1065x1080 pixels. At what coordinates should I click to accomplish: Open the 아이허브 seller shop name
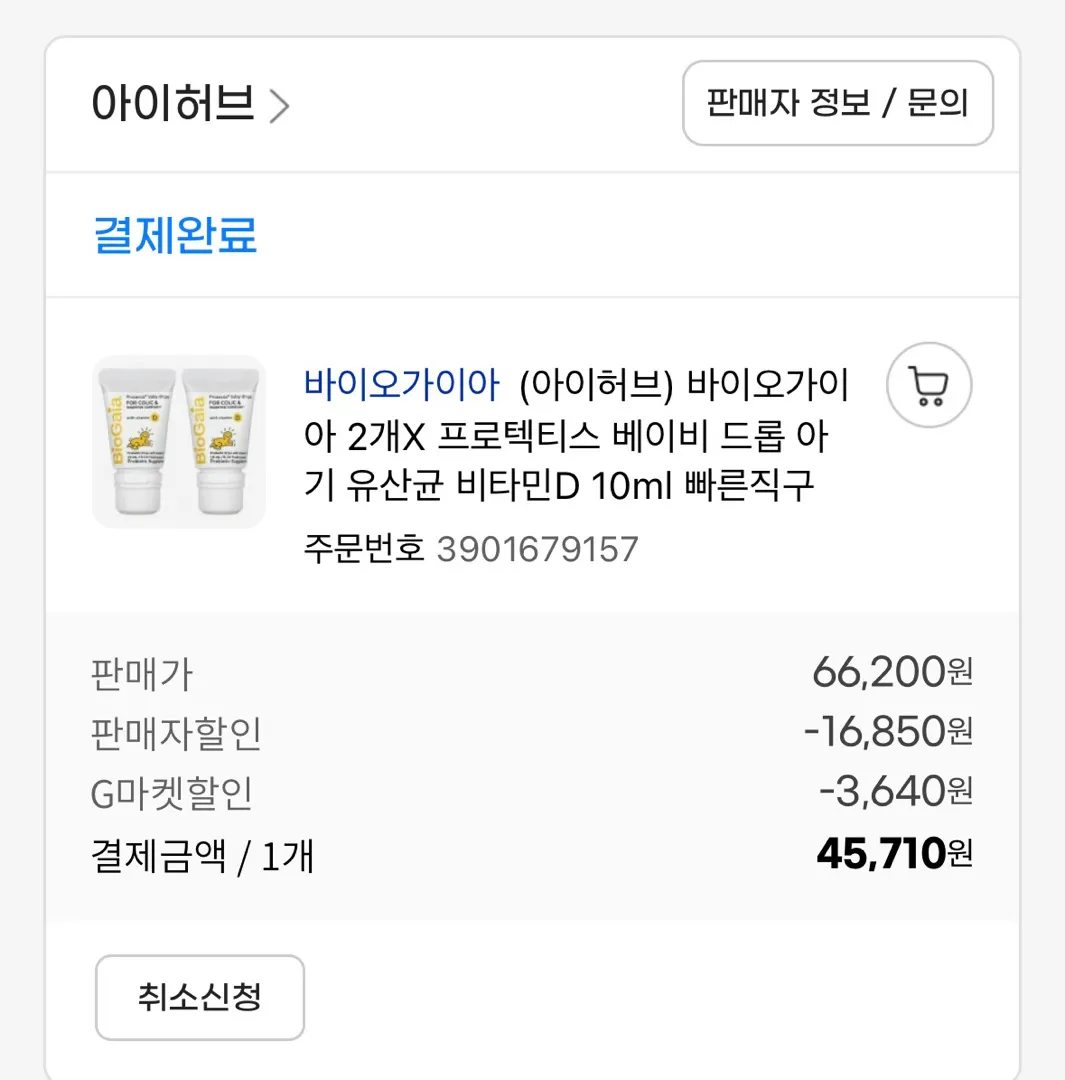pos(173,103)
